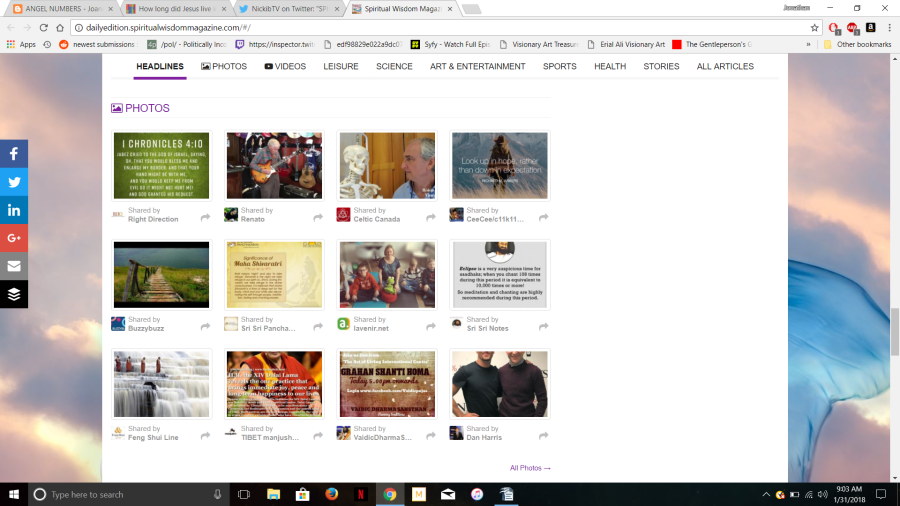Share page via the Facebook sidebar icon
Screen dimensions: 900x506
[14, 154]
